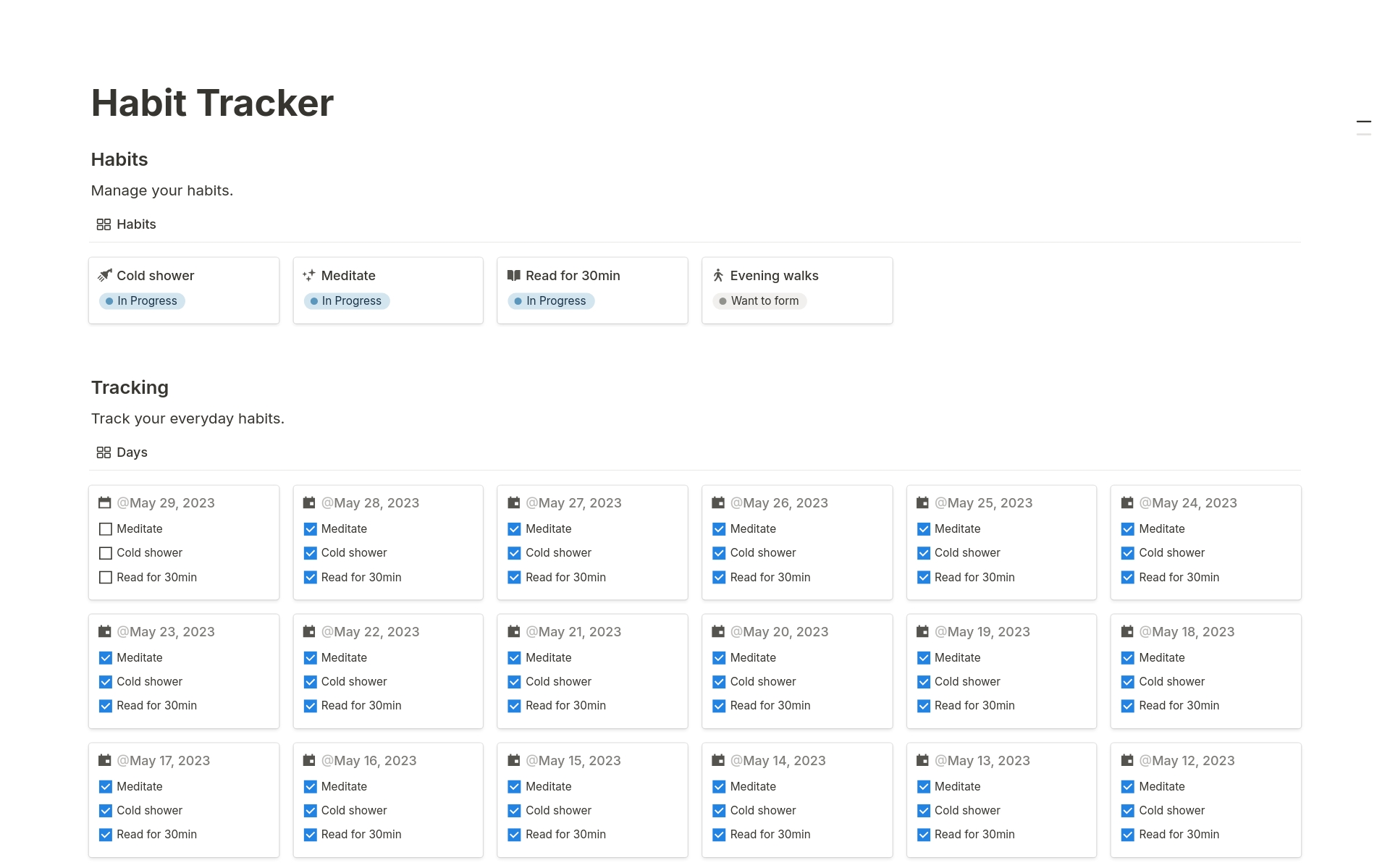The image size is (1390, 868).
Task: Click the Meditate In Progress status badge
Action: click(347, 300)
